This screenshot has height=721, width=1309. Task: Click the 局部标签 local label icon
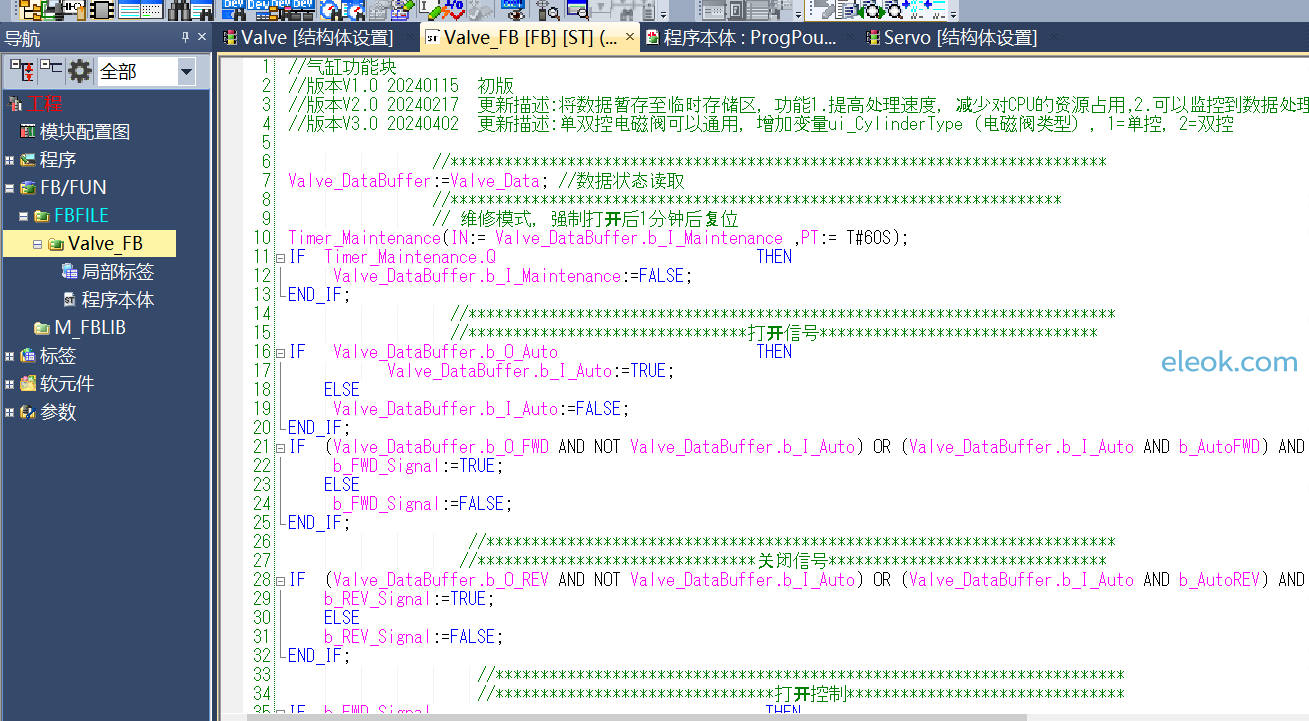[x=69, y=271]
